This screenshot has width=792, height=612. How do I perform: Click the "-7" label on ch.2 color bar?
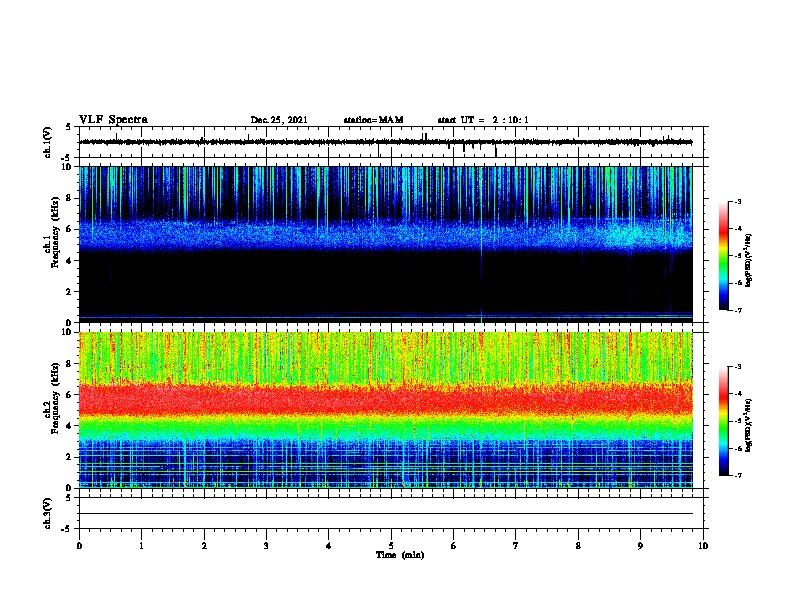[737, 475]
